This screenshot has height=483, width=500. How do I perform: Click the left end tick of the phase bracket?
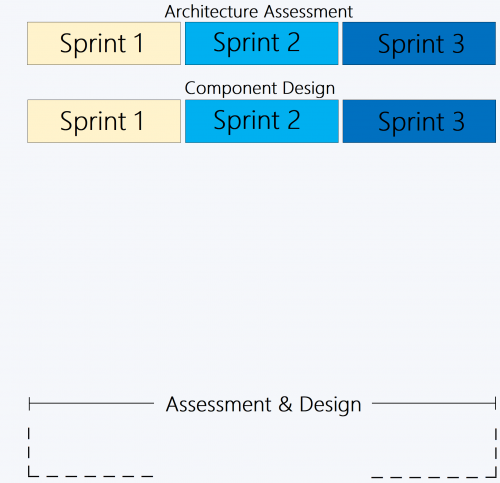[x=29, y=403]
